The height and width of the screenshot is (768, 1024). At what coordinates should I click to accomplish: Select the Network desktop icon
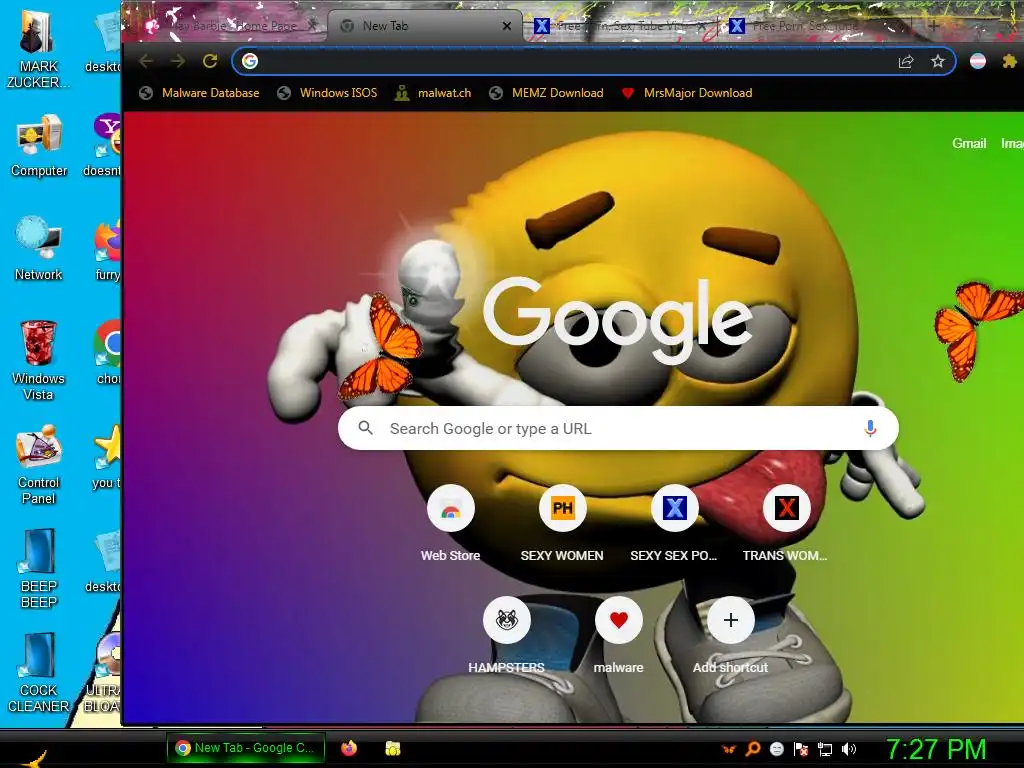[x=39, y=248]
